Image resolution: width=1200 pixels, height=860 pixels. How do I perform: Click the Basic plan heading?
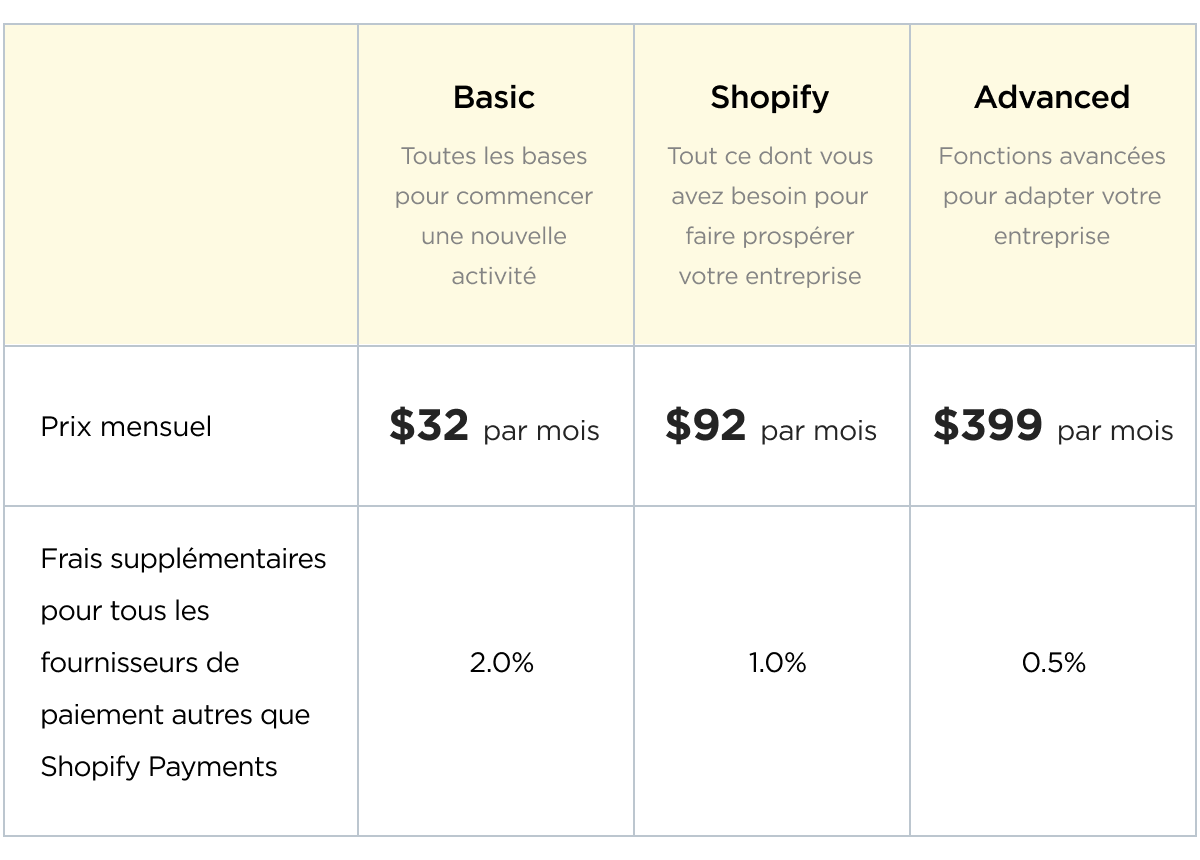[494, 97]
